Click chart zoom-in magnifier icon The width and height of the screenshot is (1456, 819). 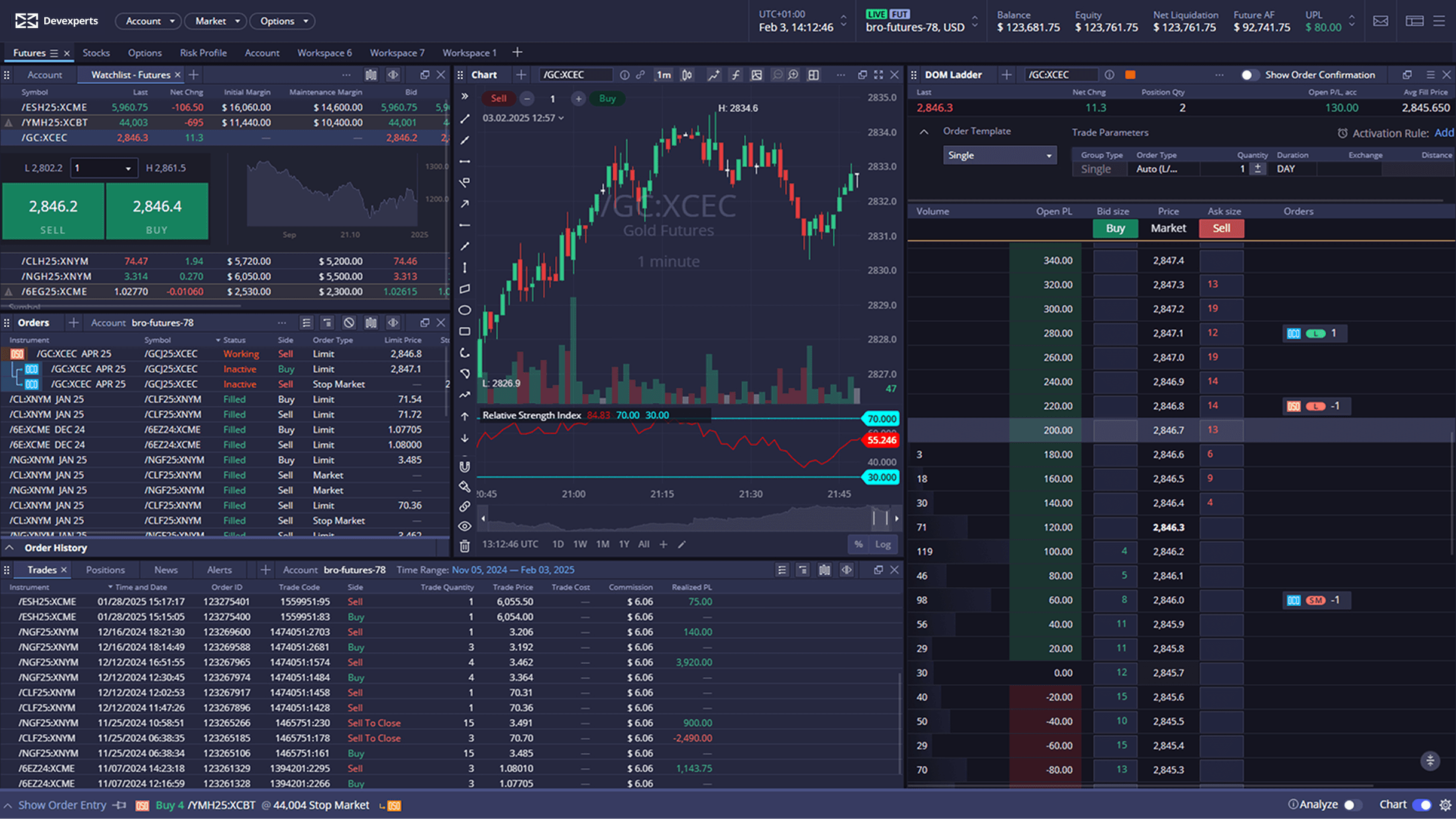pyautogui.click(x=793, y=75)
